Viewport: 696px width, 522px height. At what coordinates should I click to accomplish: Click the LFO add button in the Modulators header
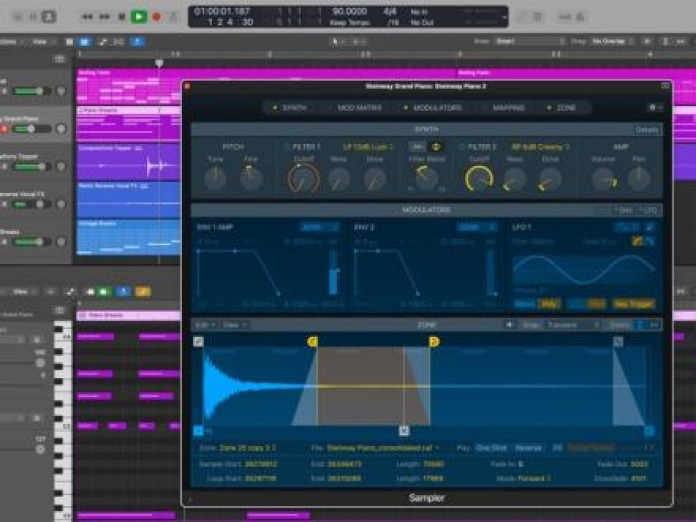649,210
